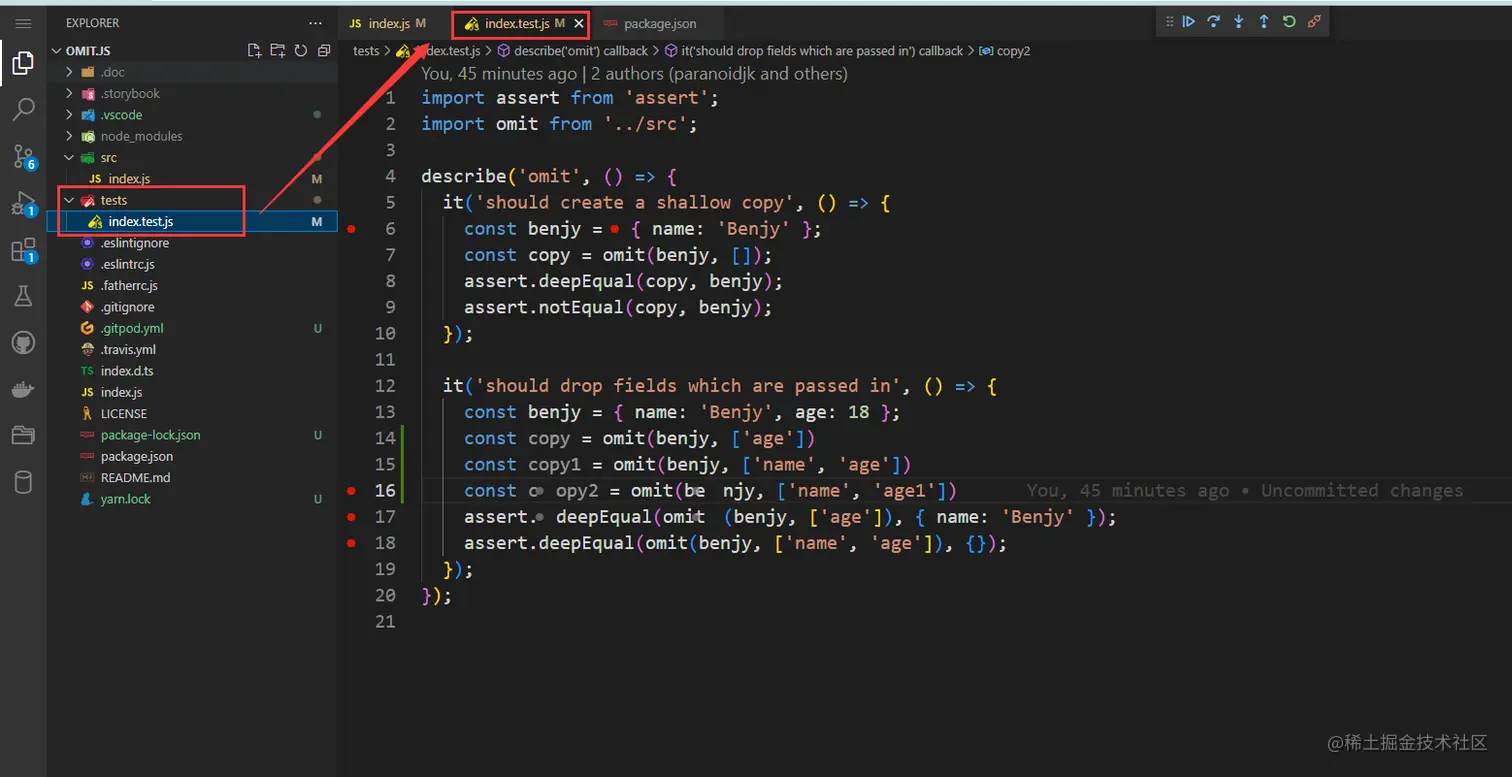Refresh the Explorer file tree
This screenshot has height=777, width=1512.
(300, 50)
